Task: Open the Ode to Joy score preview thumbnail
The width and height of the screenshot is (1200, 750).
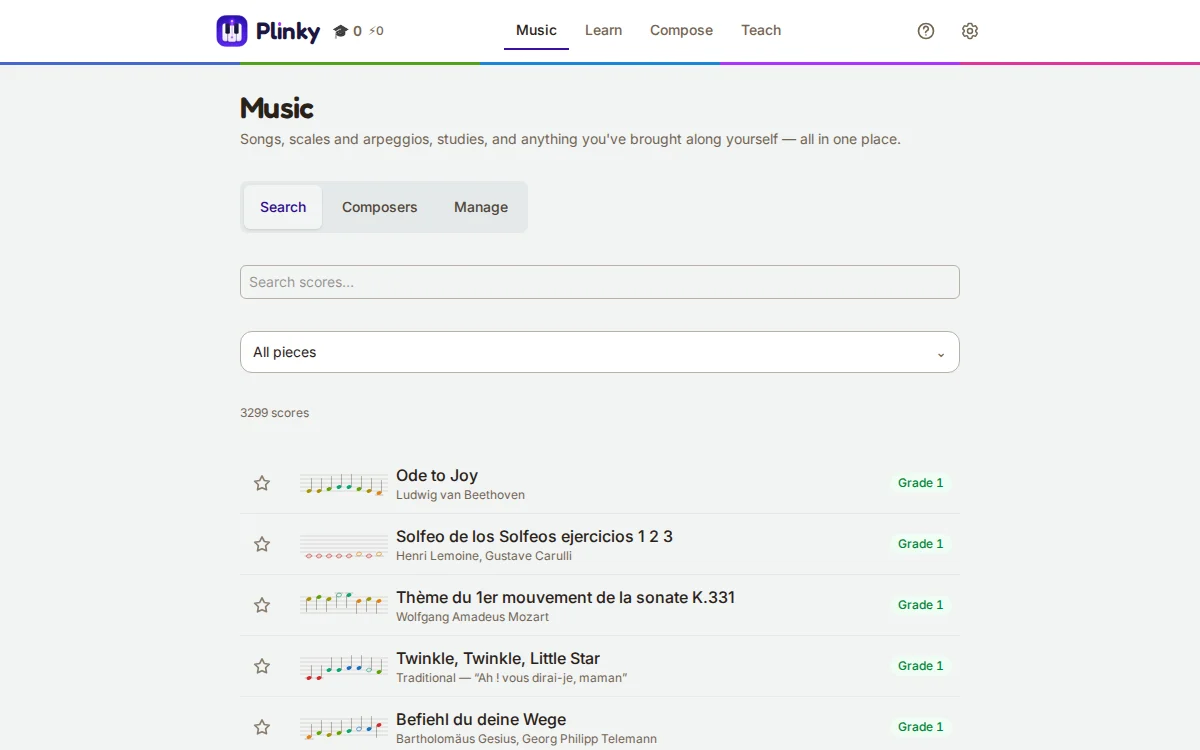Action: point(344,484)
